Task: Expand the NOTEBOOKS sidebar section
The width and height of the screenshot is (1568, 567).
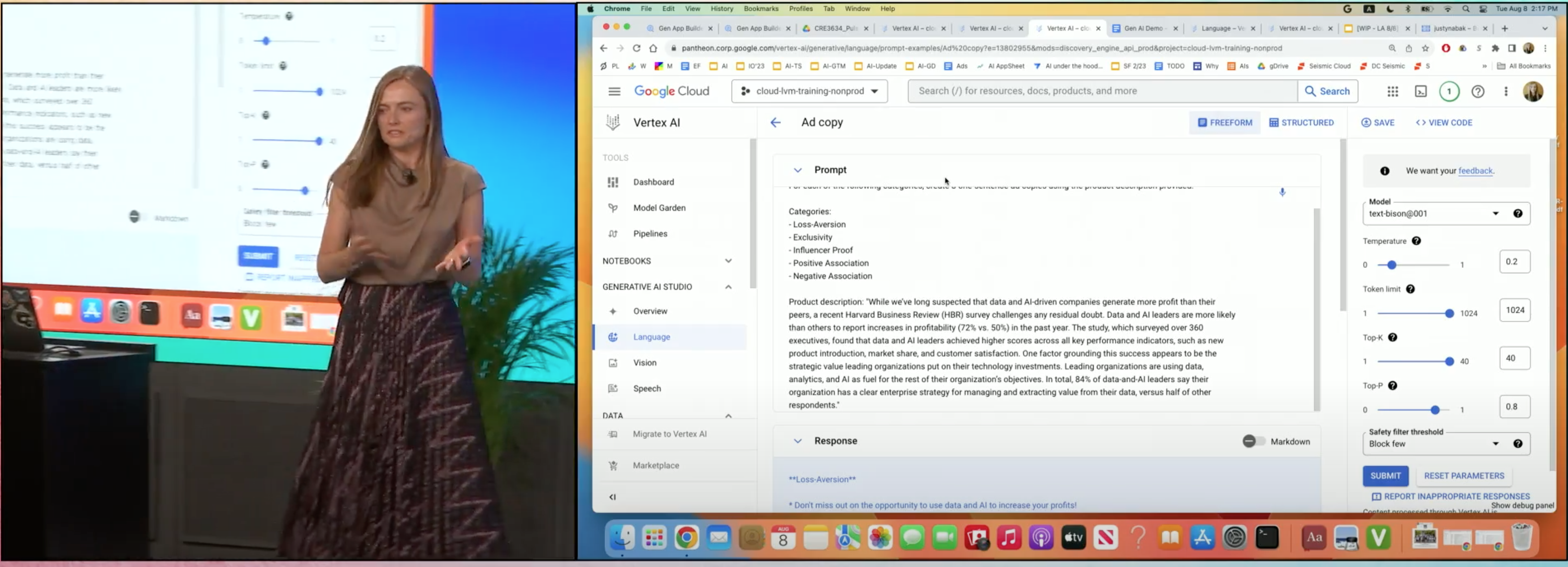Action: click(x=728, y=261)
